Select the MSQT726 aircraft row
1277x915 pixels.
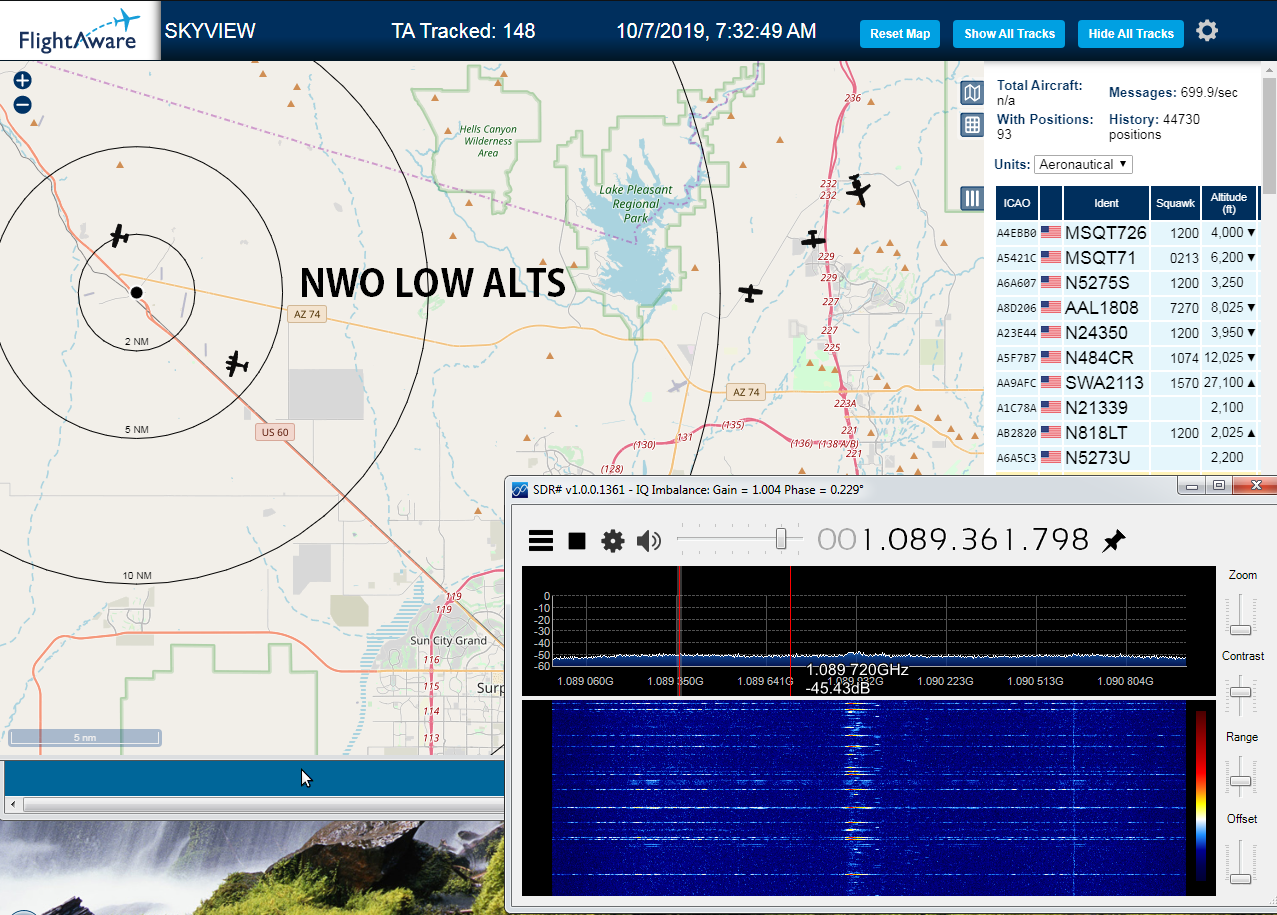1127,232
